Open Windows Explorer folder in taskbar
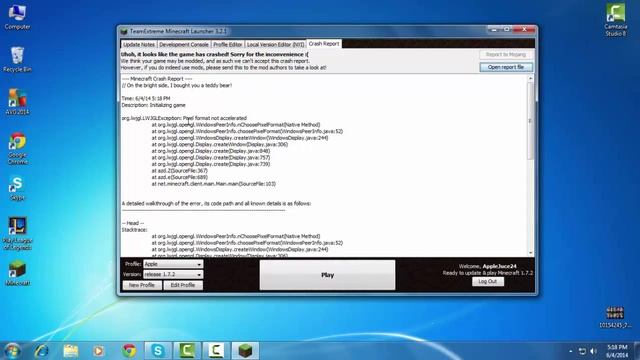The image size is (640, 360). 71,351
